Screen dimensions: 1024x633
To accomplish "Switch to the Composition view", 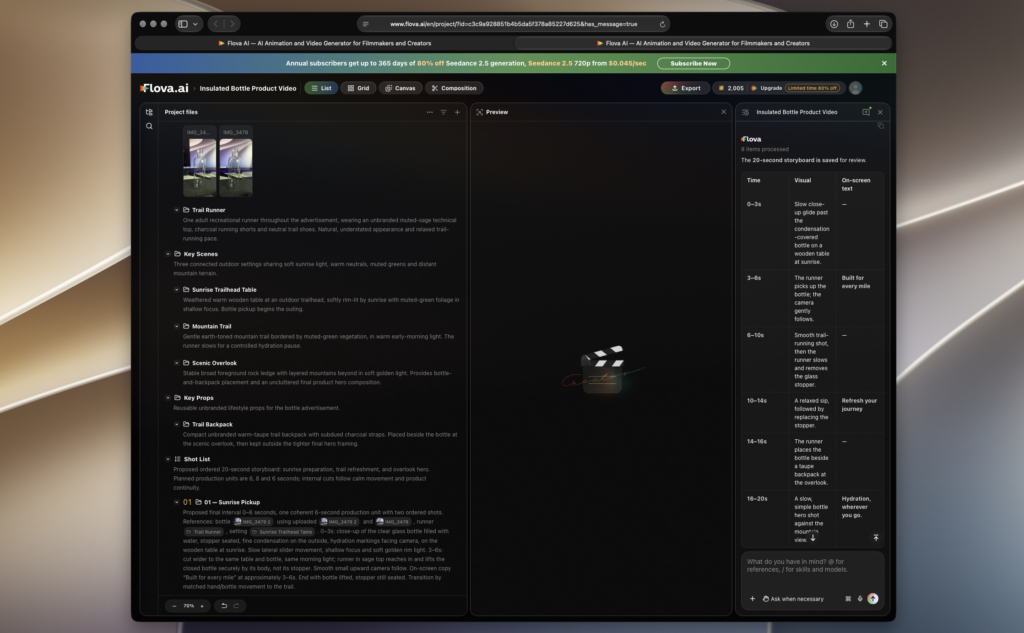I will pos(454,88).
